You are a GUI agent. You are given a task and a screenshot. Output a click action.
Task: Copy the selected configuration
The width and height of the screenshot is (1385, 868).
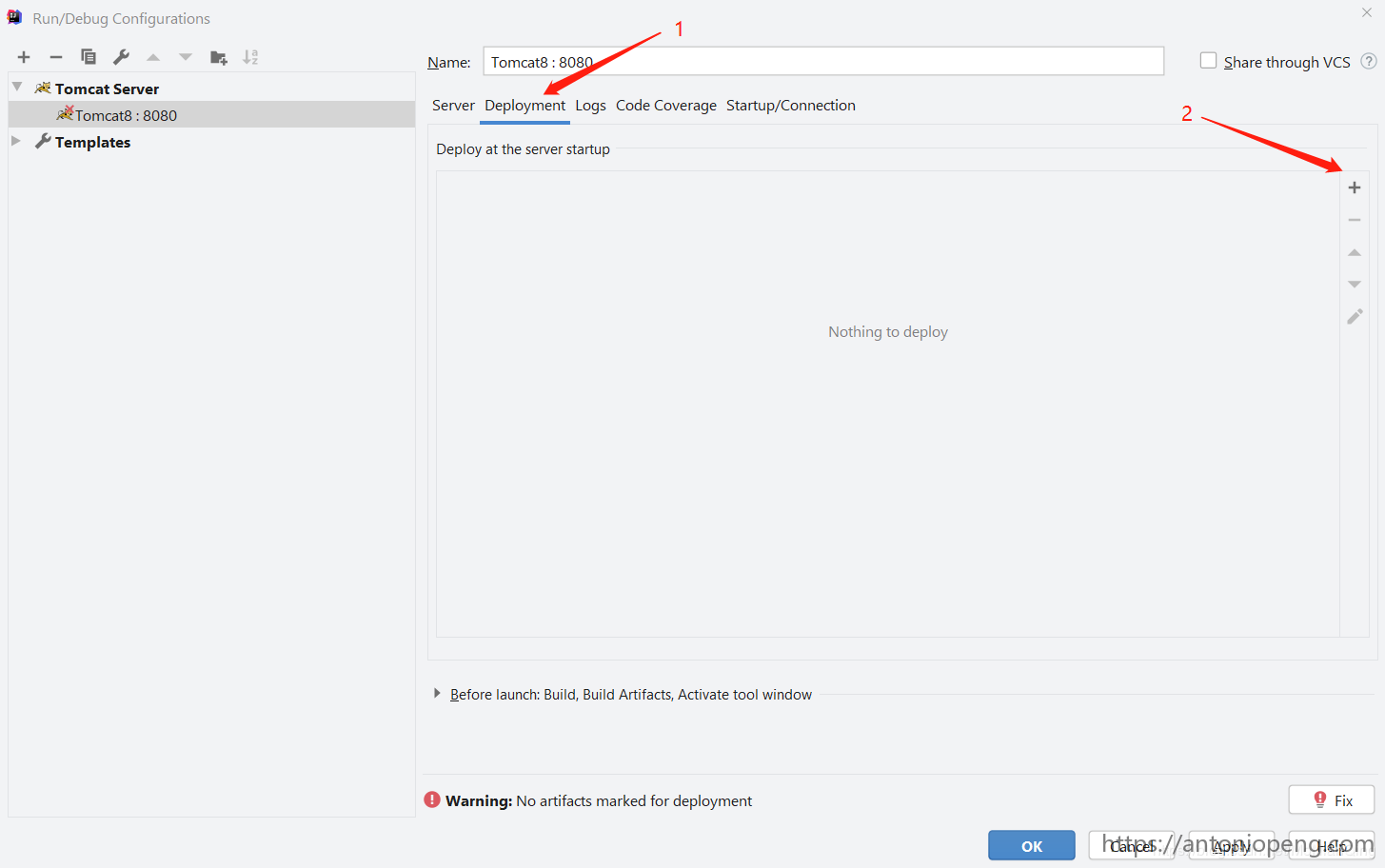(x=89, y=57)
